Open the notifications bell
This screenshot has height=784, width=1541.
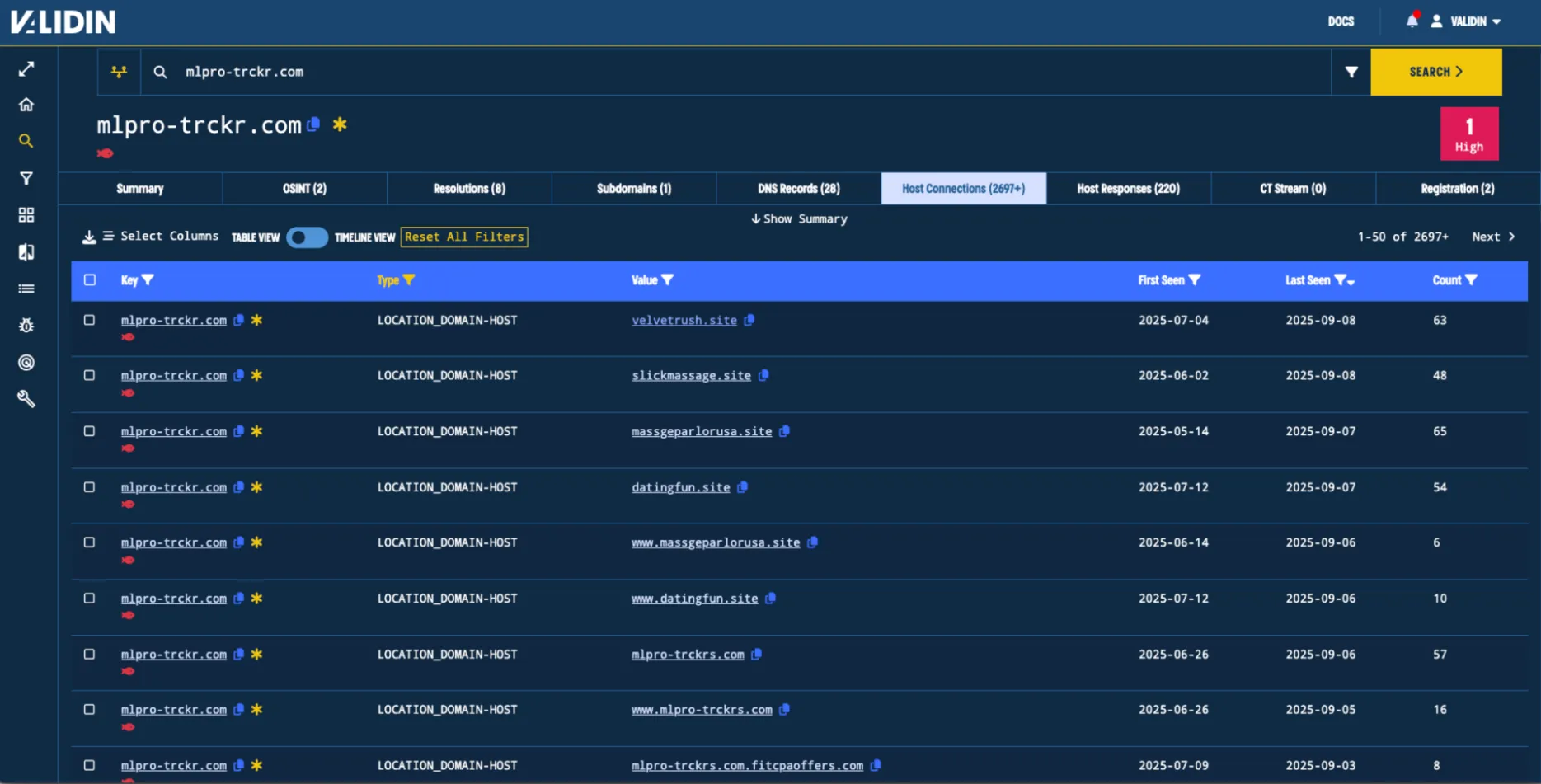tap(1412, 21)
